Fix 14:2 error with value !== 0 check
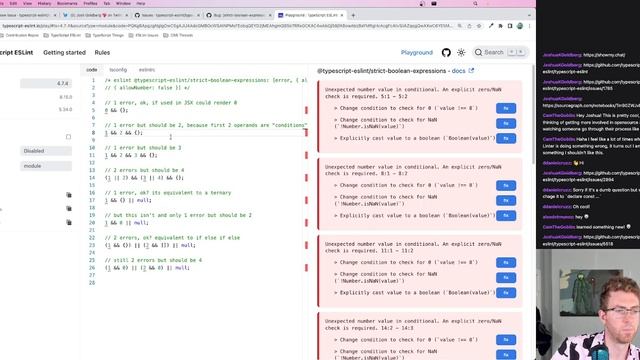Viewport: 640px width, 360px height. 506,340
